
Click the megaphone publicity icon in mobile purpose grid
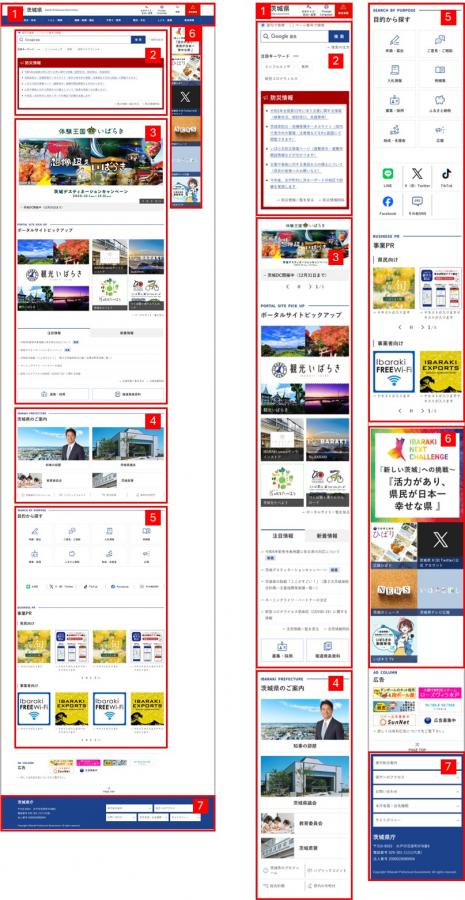tap(440, 129)
